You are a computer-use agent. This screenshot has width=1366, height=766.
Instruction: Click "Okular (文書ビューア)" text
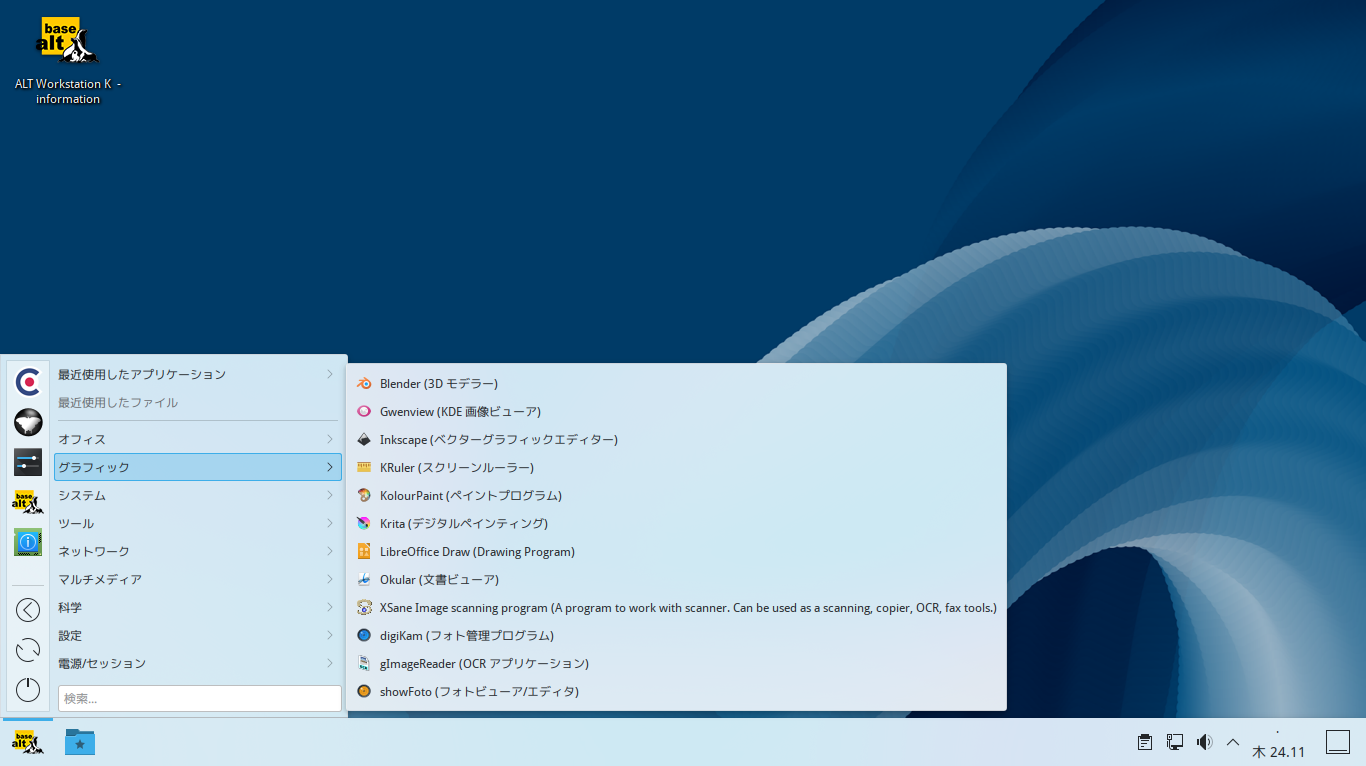tap(439, 579)
